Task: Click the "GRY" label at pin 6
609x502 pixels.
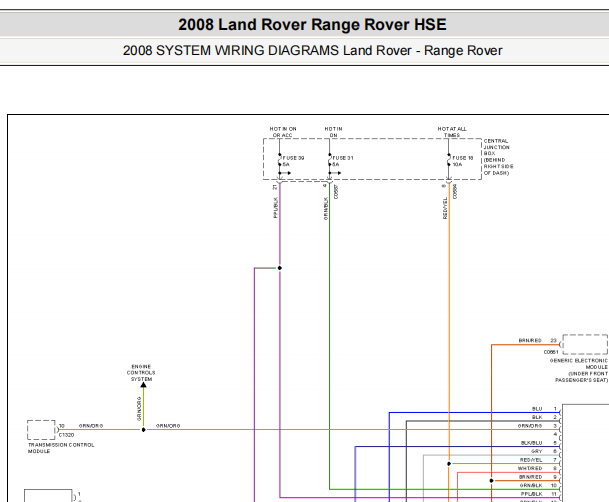Action: click(x=537, y=452)
